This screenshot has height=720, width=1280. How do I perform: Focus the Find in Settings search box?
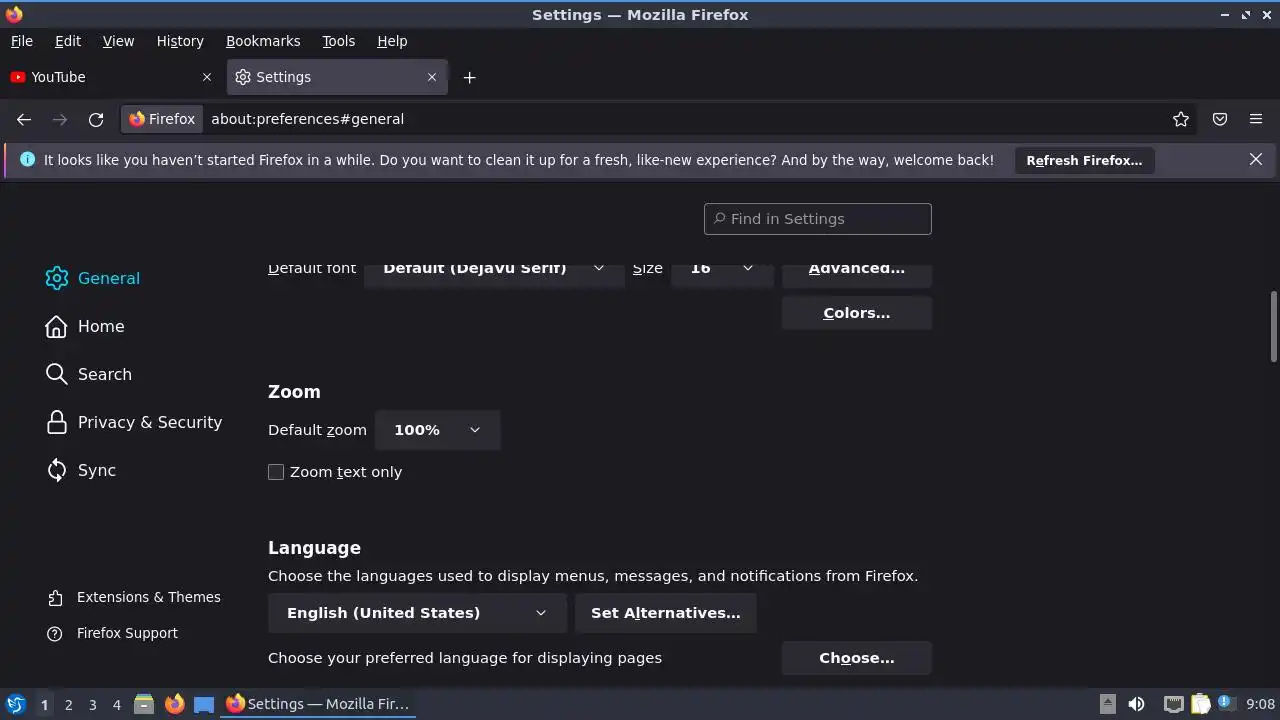tap(818, 219)
